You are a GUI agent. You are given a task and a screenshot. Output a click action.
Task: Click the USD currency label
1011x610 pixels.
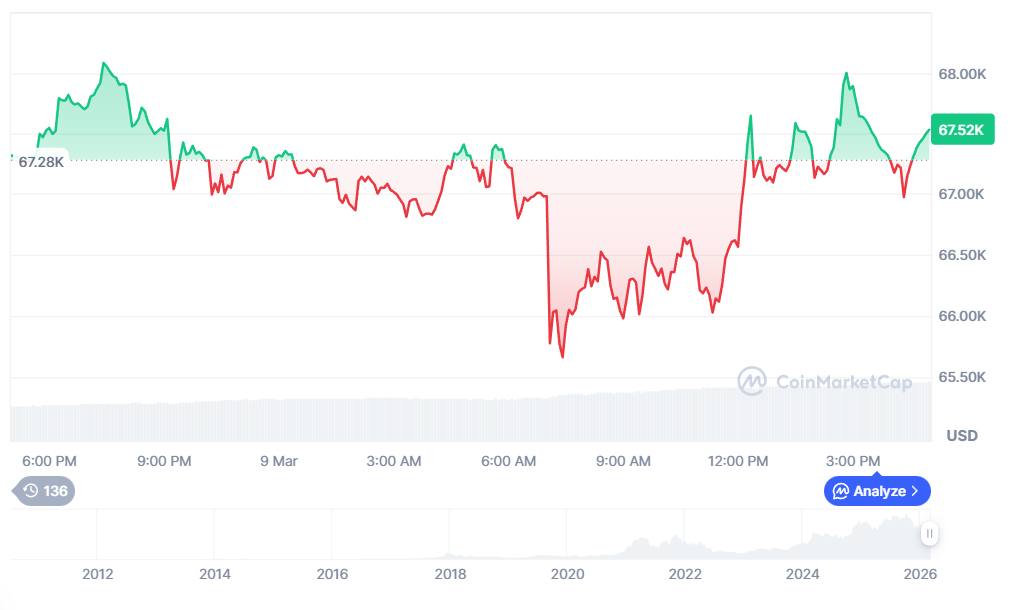(x=962, y=436)
